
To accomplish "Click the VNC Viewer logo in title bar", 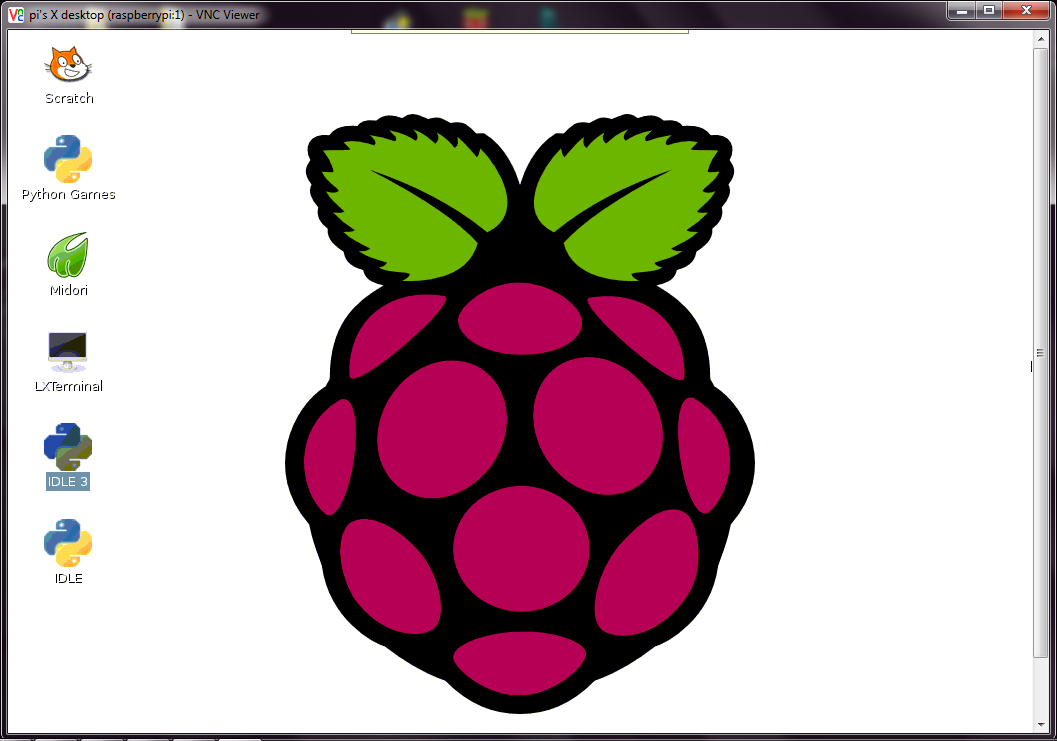I will 16,14.
